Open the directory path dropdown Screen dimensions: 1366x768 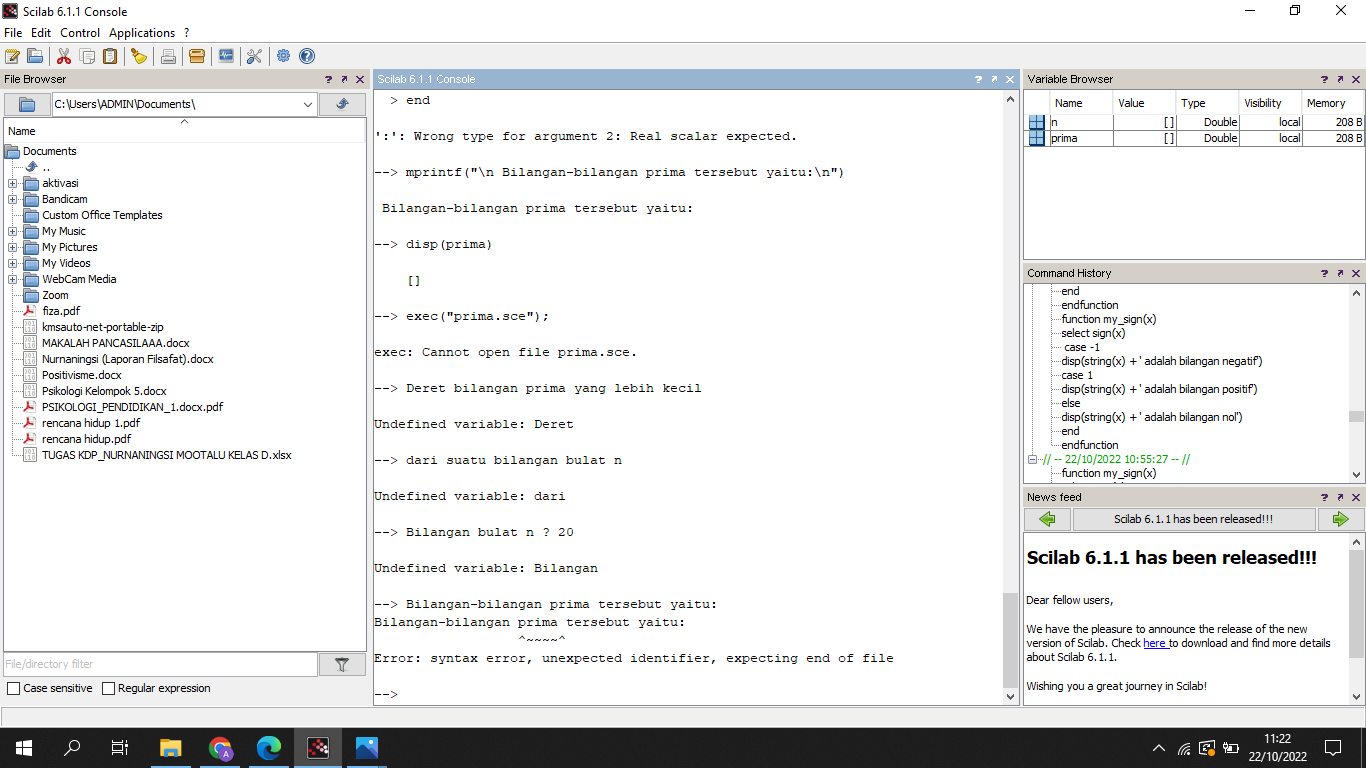click(x=307, y=104)
